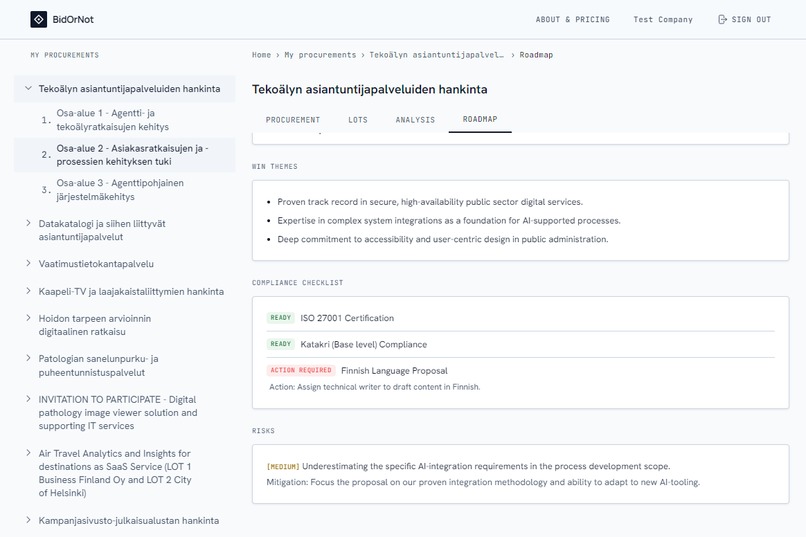The height and width of the screenshot is (537, 806).
Task: Open Hoidon tarpeen arvioinnin digitaalinen ratkaisu
Action: (95, 325)
